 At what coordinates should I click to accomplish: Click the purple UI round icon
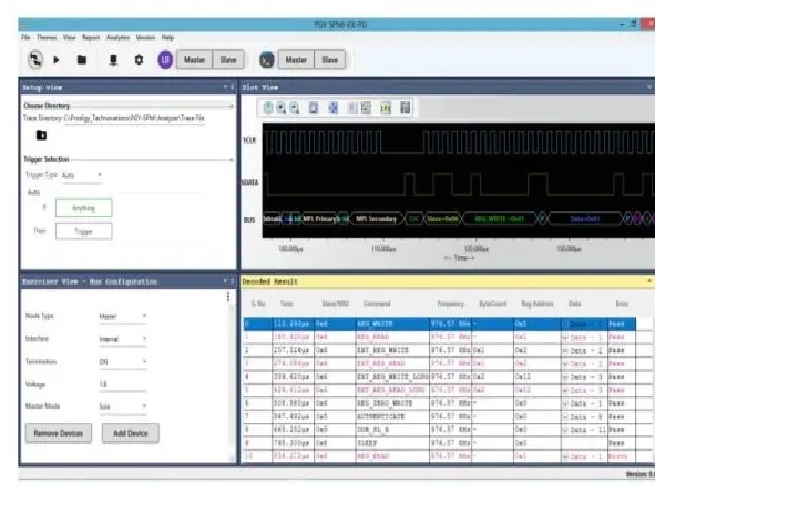coord(165,60)
